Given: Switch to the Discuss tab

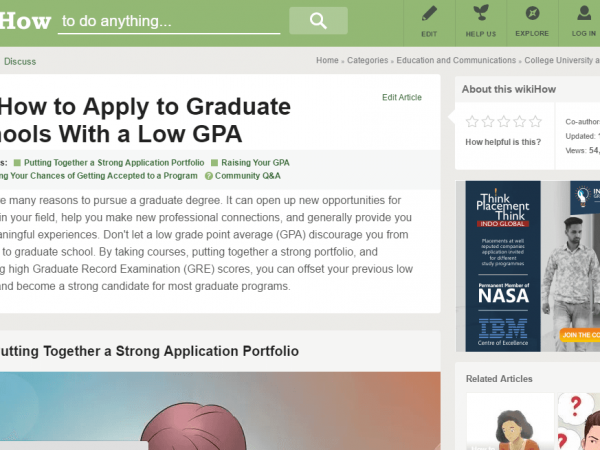Looking at the screenshot, I should (20, 61).
